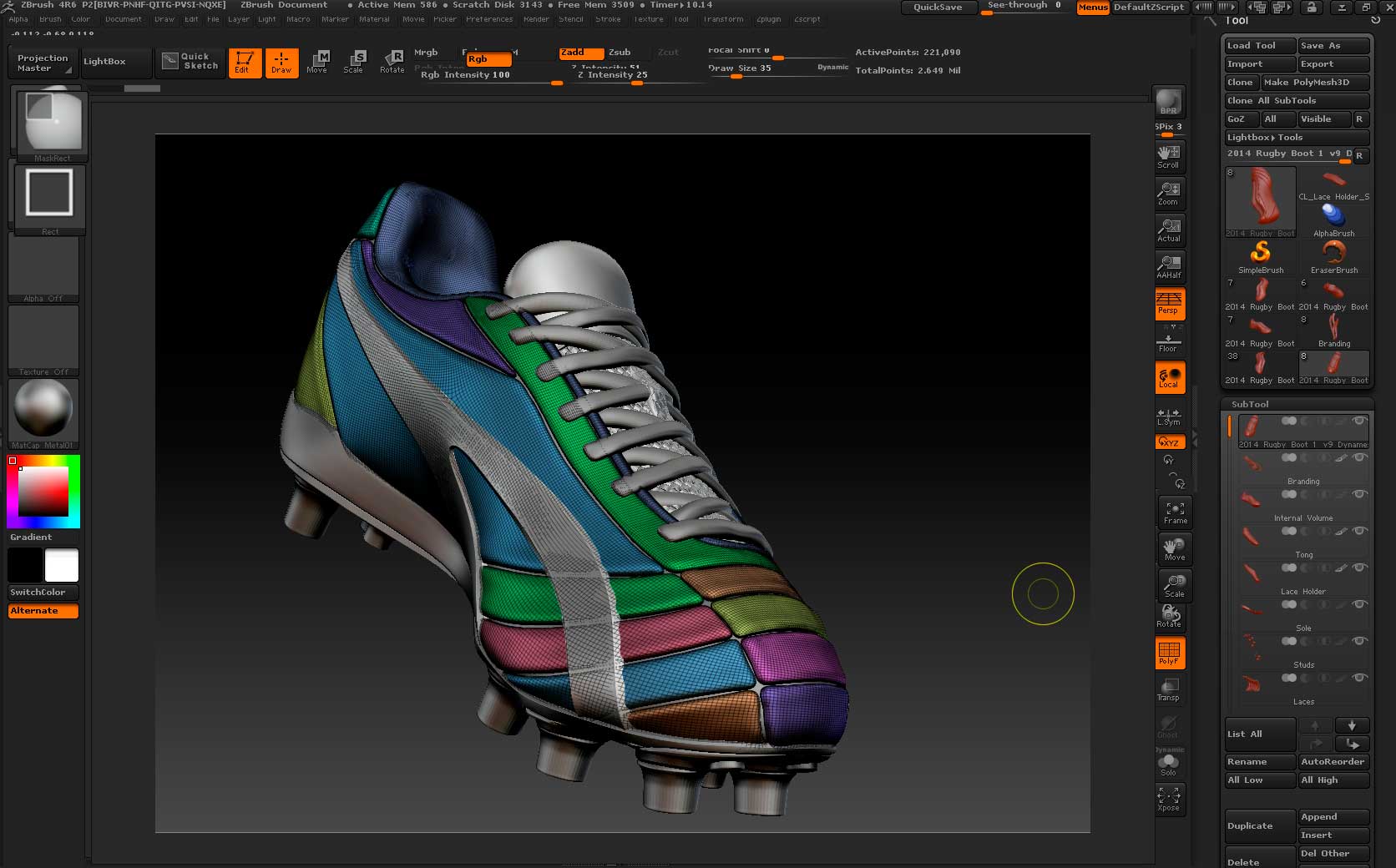This screenshot has height=868, width=1396.
Task: Activate the Draw mode icon
Action: tap(281, 63)
